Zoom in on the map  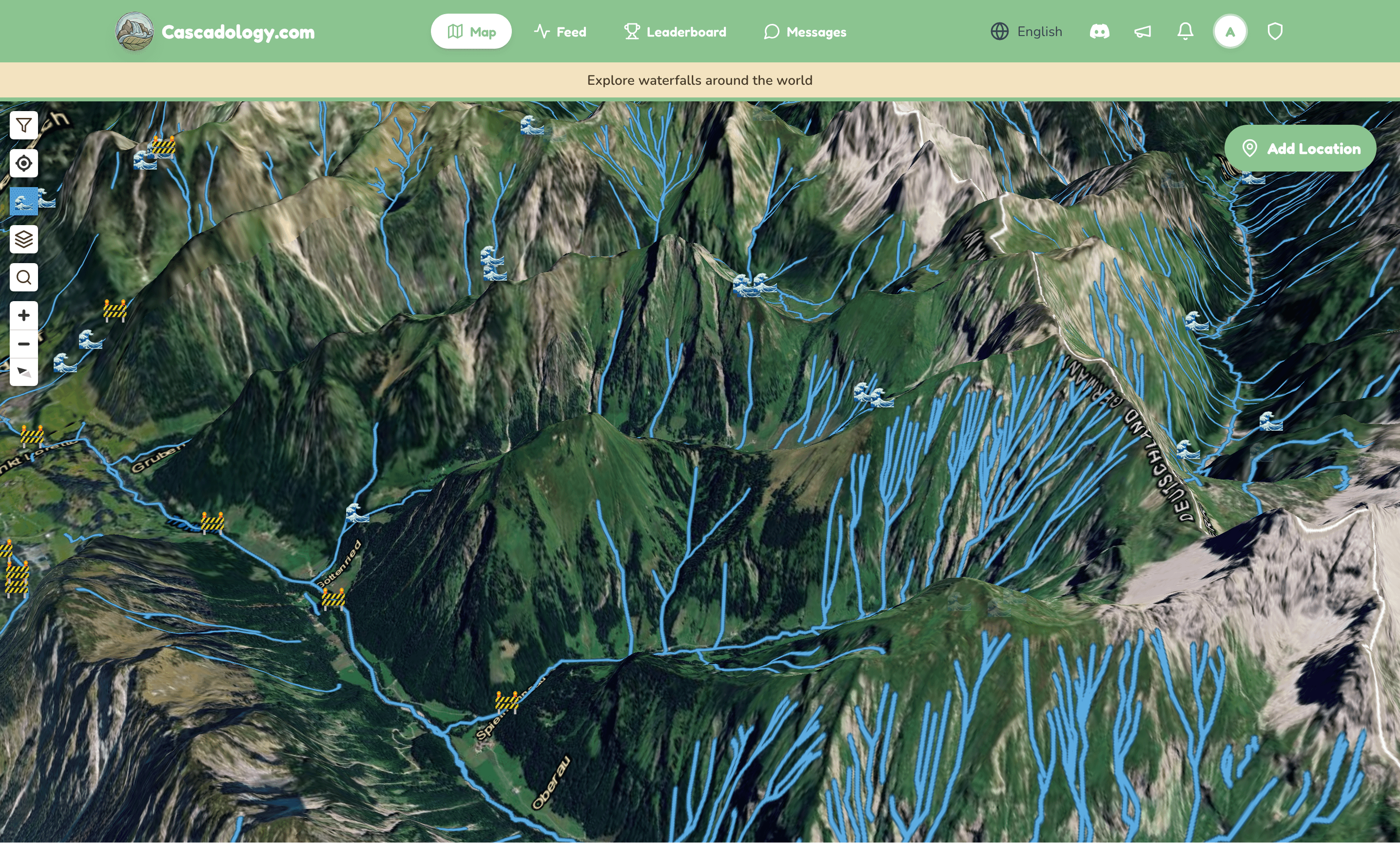pos(23,315)
